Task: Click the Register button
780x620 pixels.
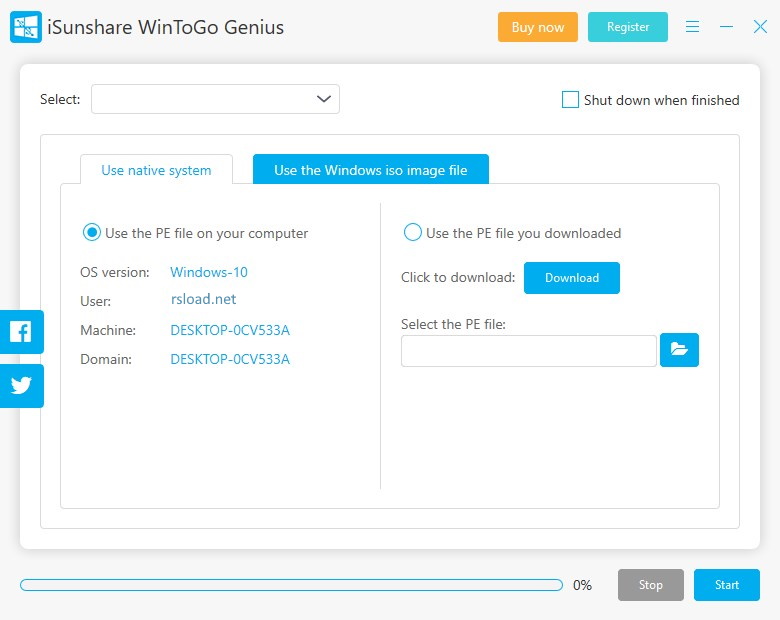Action: click(x=628, y=27)
